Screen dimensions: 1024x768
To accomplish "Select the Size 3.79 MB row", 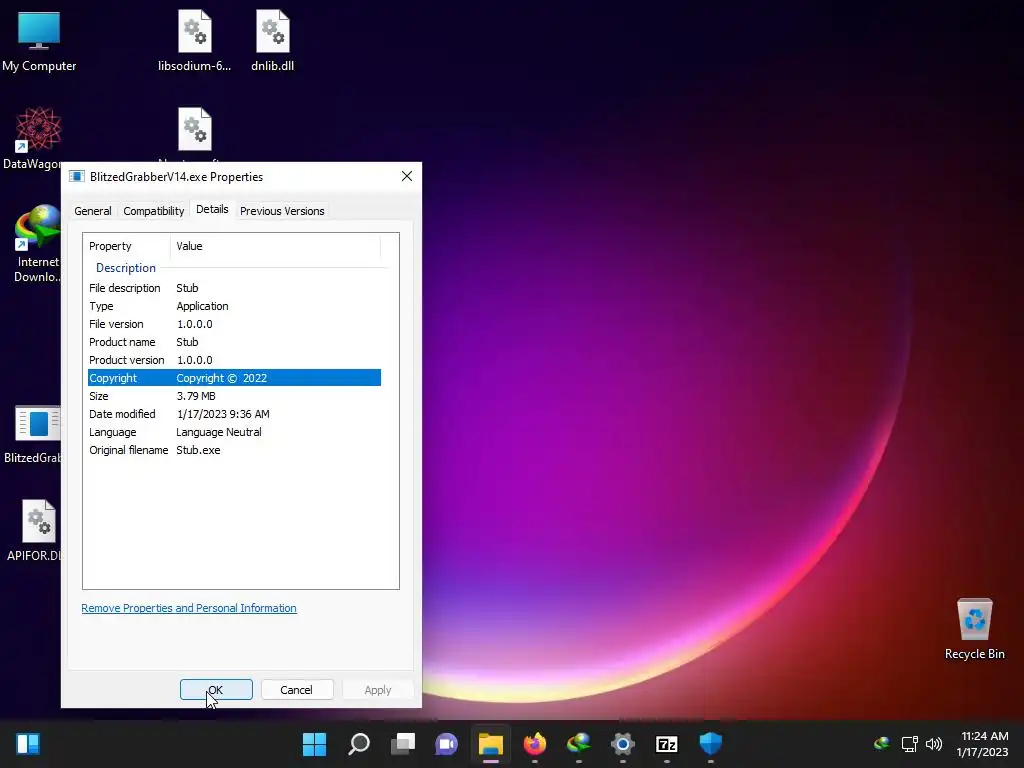I will [234, 396].
